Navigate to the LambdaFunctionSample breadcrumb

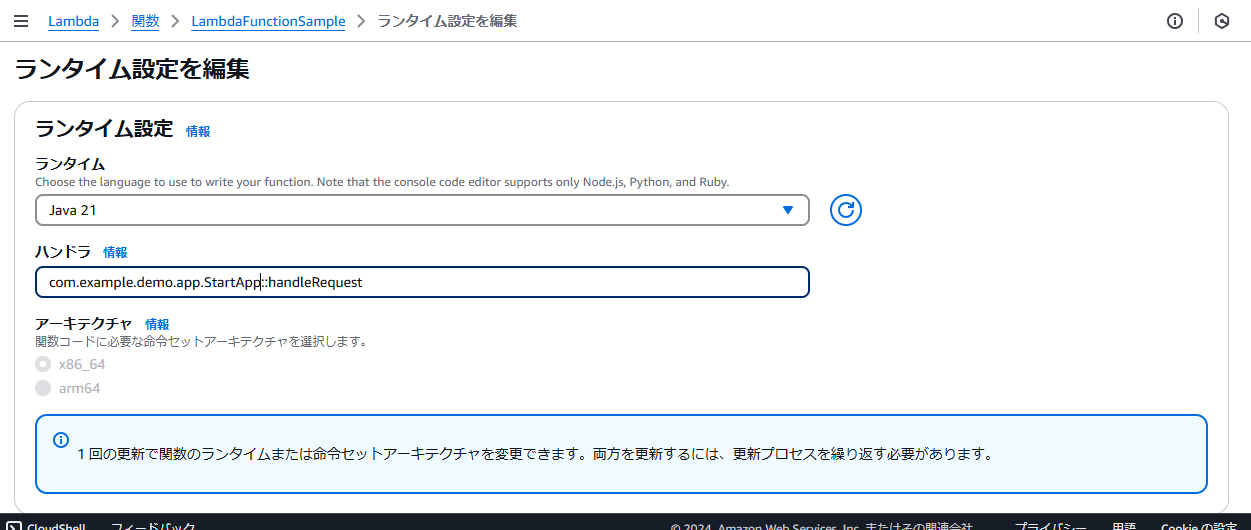268,21
